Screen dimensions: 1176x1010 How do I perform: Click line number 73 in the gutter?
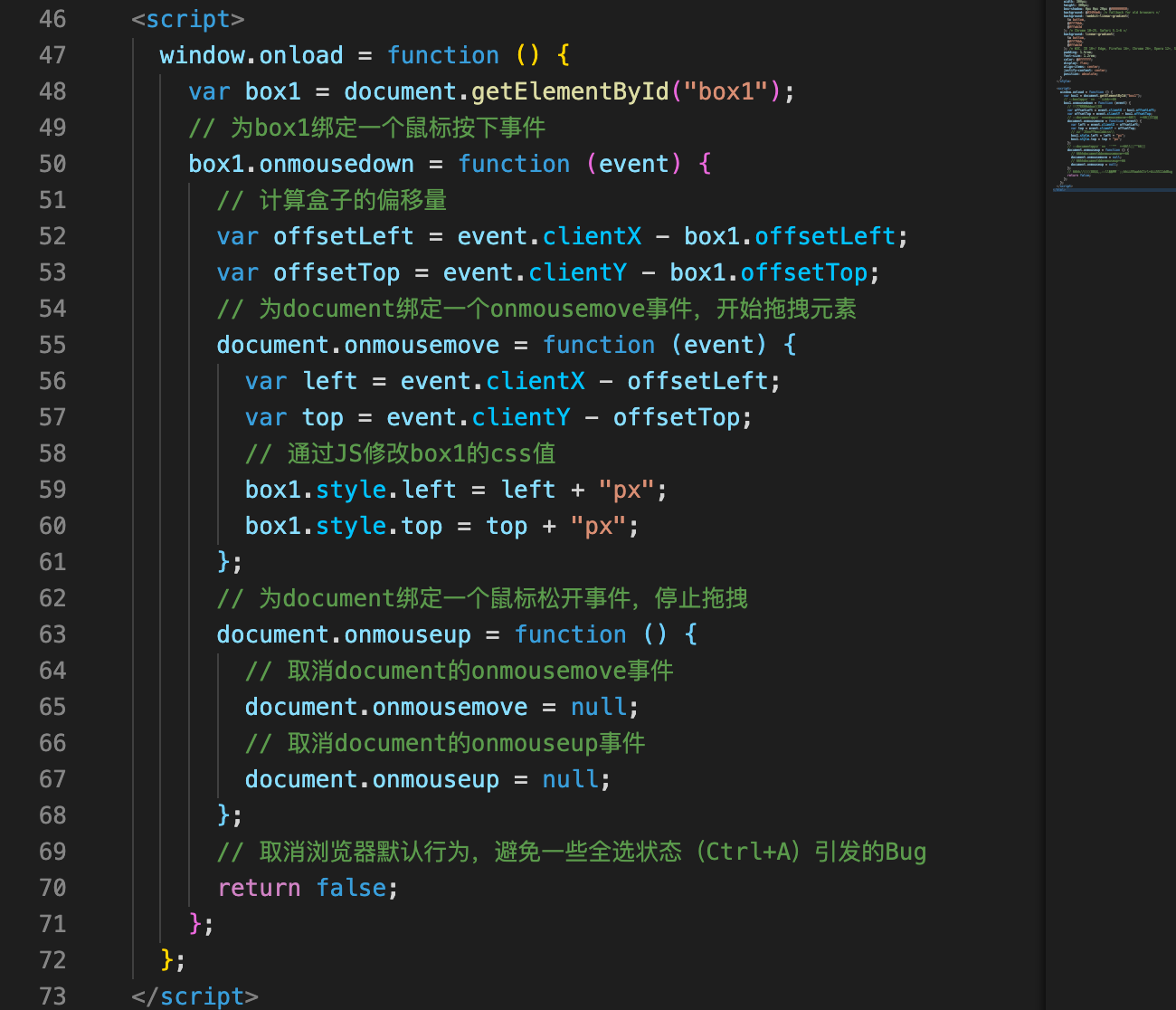coord(52,996)
